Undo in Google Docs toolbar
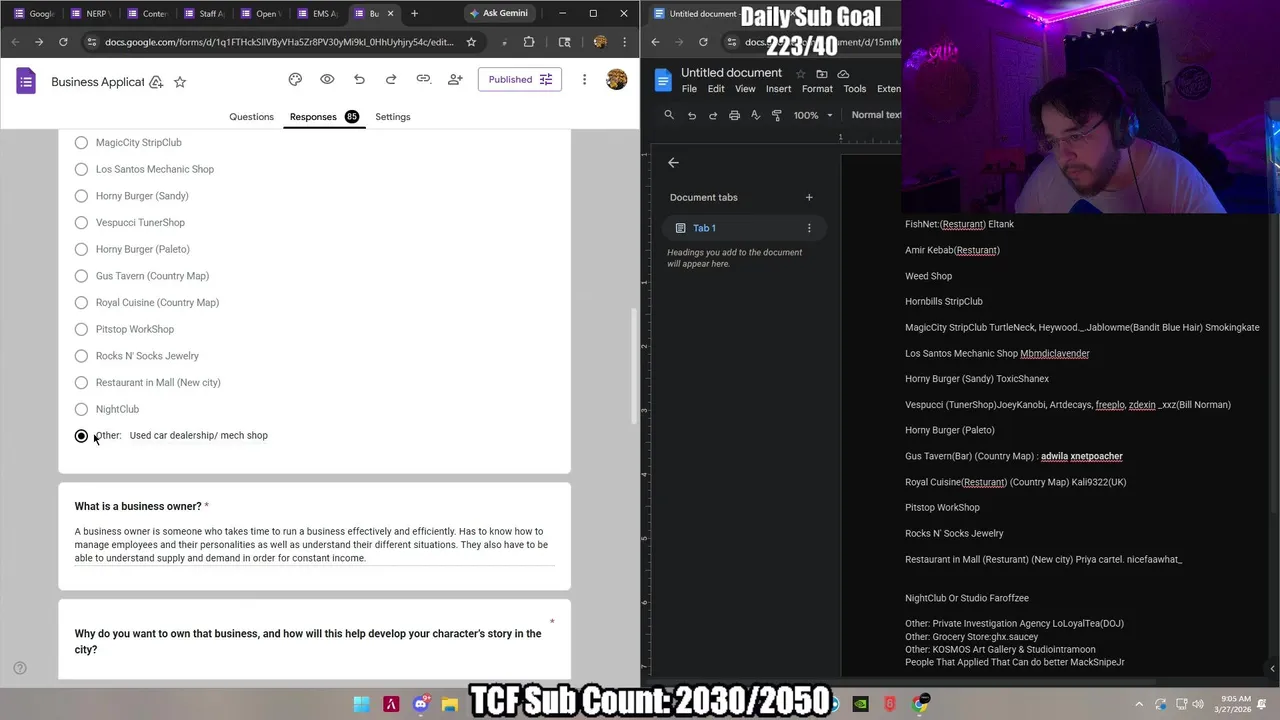 pos(691,115)
